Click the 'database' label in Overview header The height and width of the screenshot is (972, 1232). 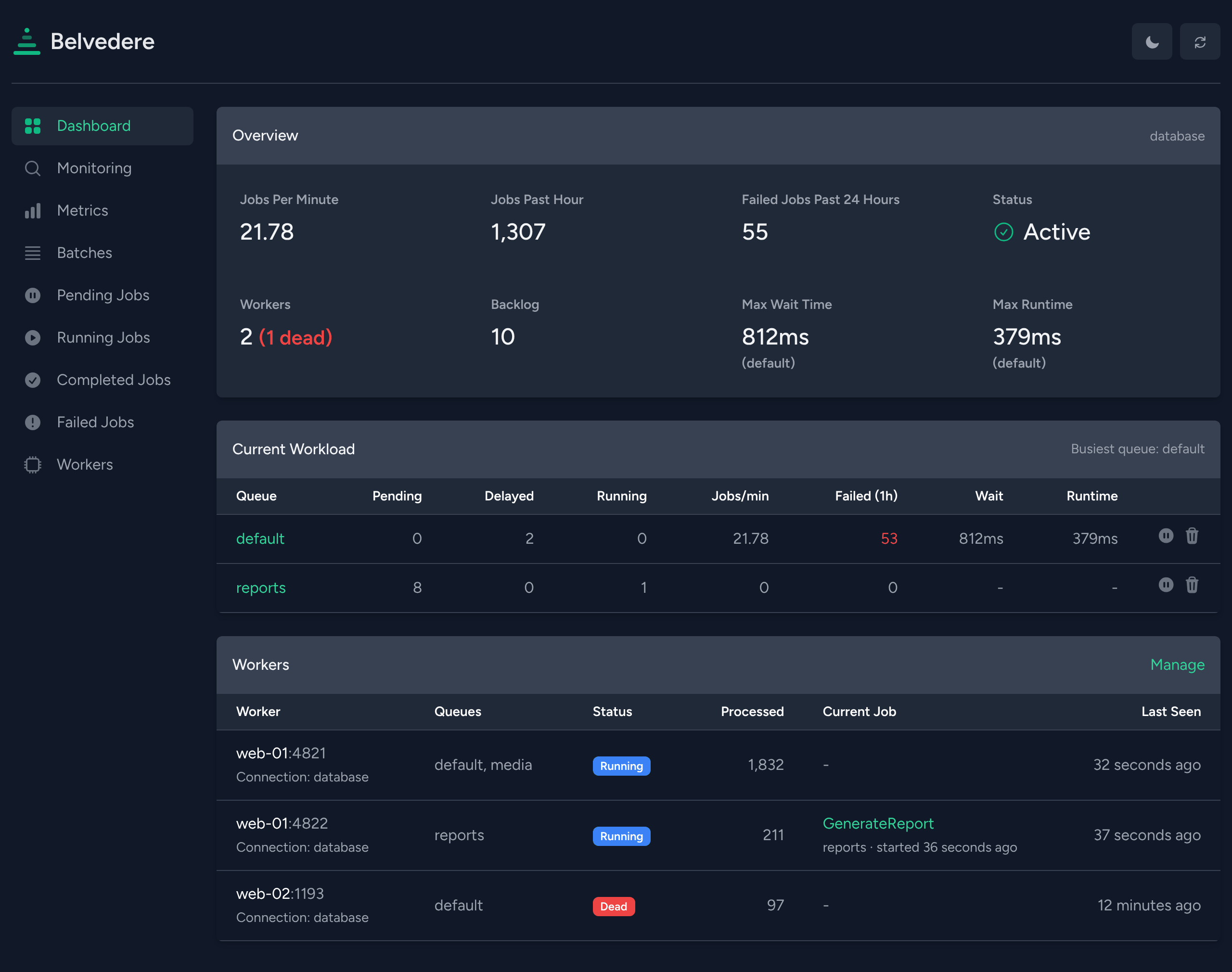click(x=1177, y=136)
